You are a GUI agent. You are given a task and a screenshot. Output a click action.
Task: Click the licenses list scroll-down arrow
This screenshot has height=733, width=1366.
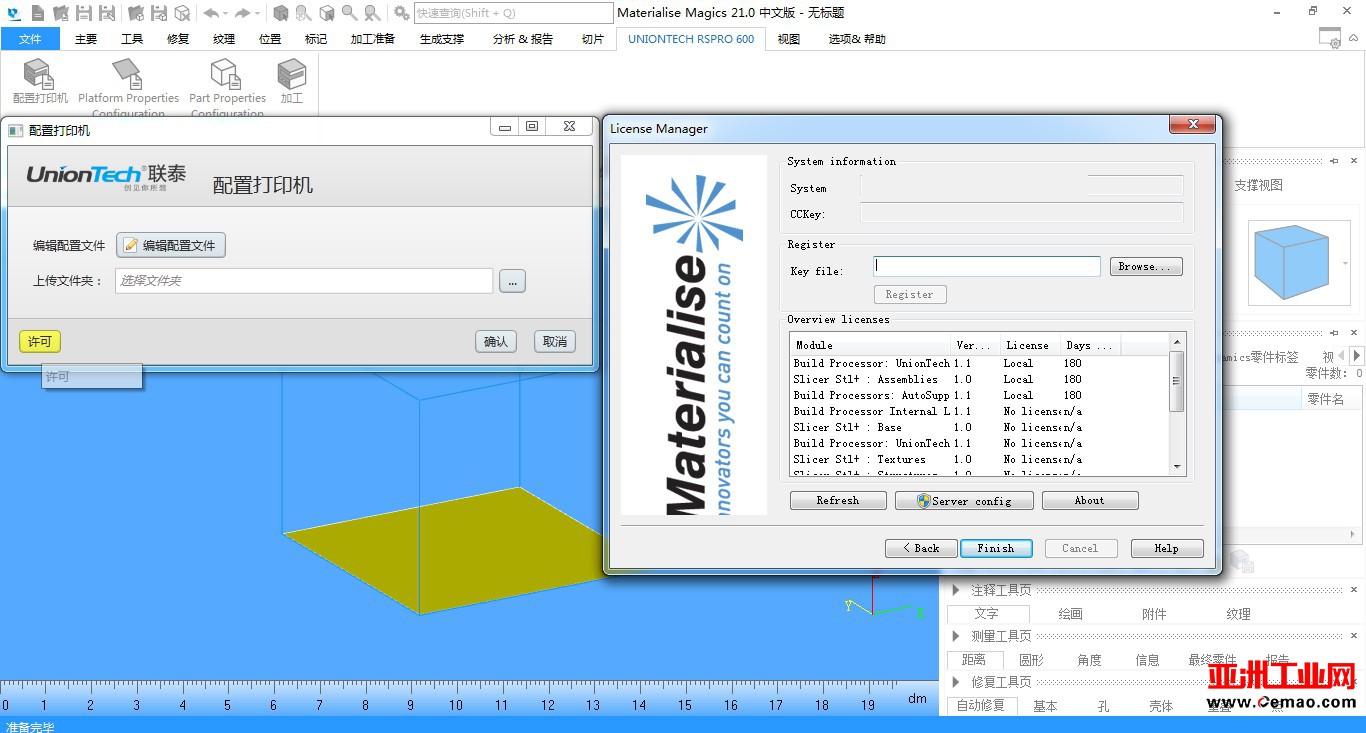tap(1177, 466)
